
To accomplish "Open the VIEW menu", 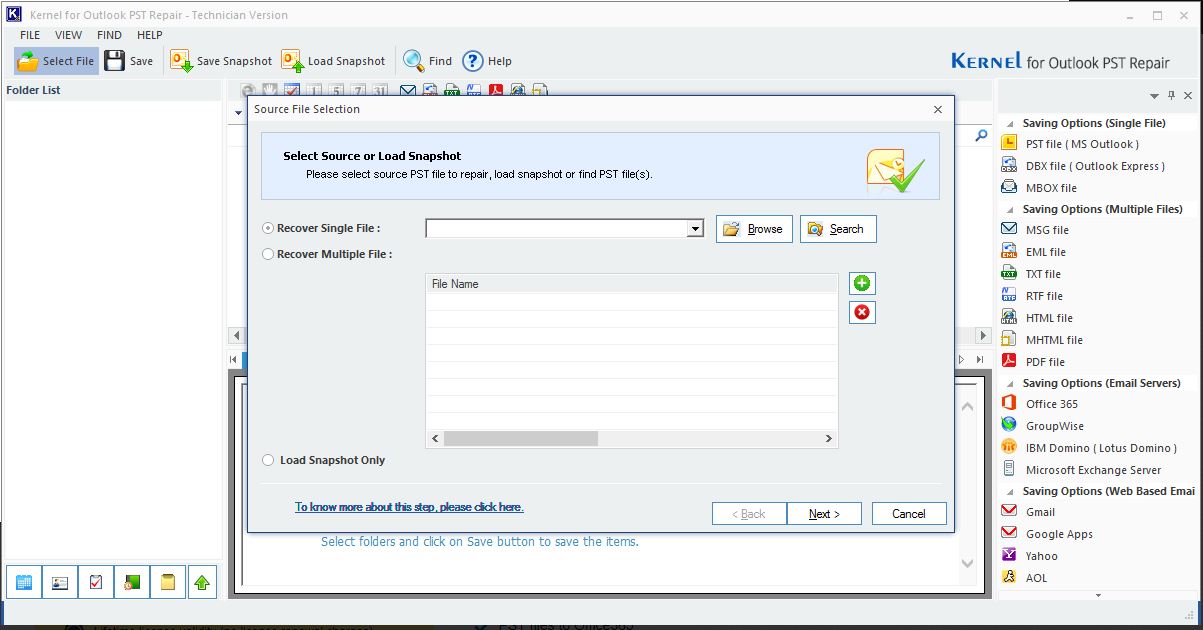I will click(x=69, y=35).
